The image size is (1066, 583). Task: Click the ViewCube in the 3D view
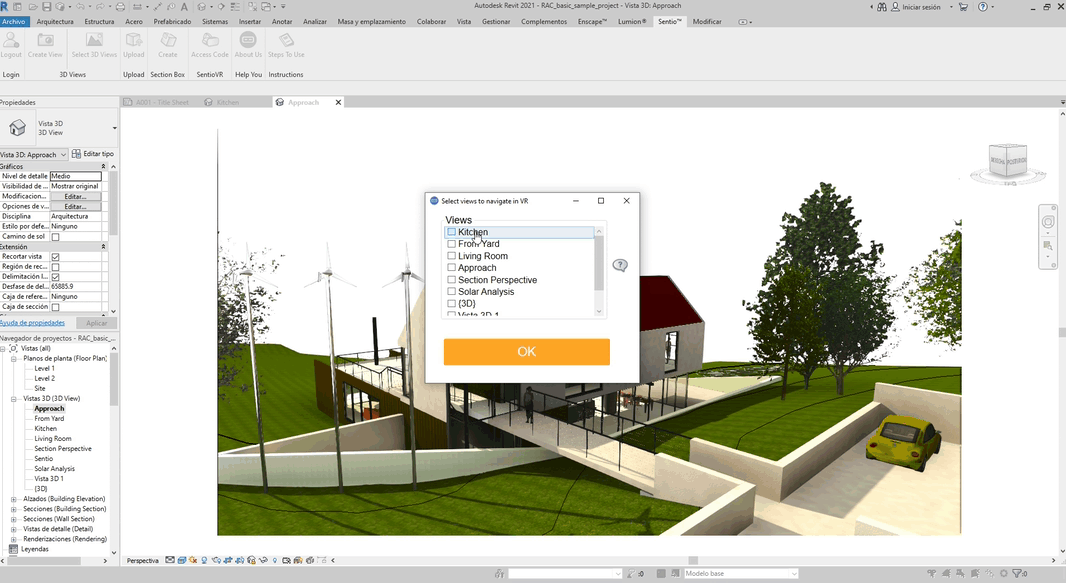(x=1008, y=163)
